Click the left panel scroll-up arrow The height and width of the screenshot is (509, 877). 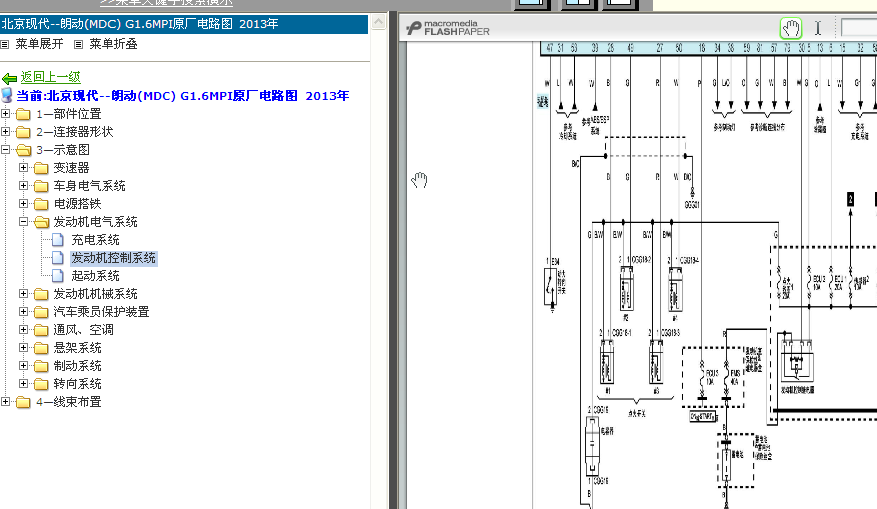379,22
